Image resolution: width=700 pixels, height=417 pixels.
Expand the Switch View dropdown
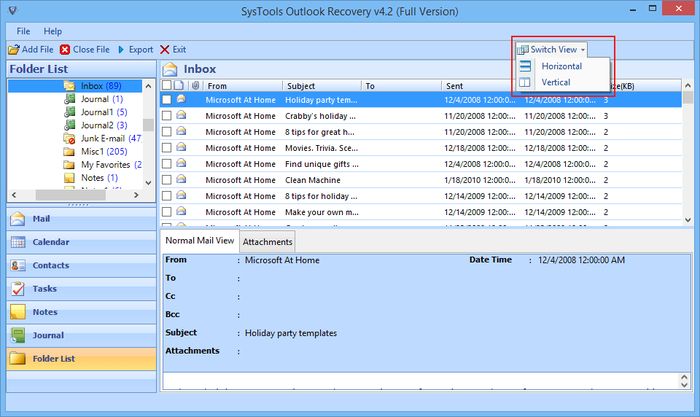(x=551, y=49)
